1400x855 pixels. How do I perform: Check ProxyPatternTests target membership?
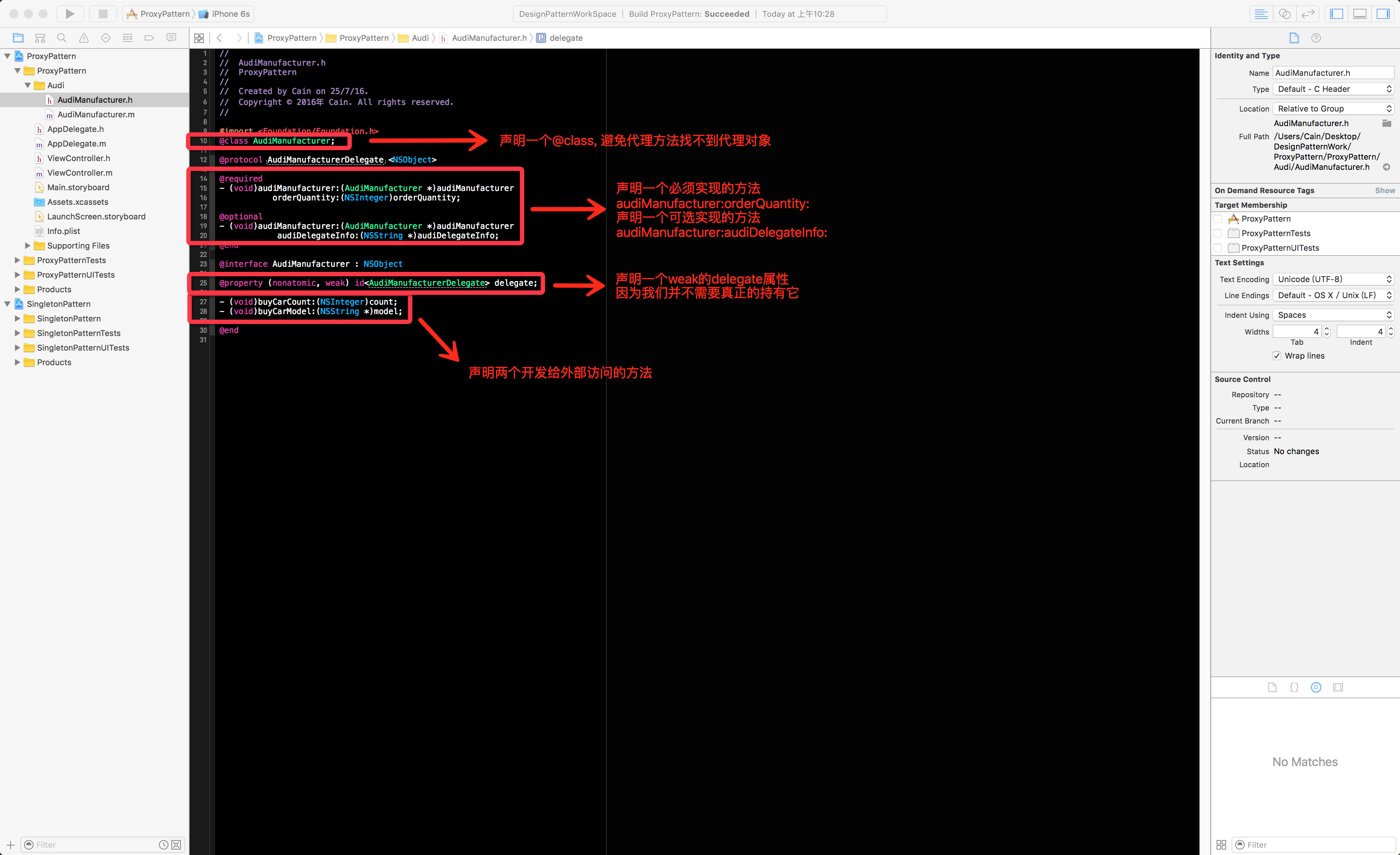[x=1218, y=234]
